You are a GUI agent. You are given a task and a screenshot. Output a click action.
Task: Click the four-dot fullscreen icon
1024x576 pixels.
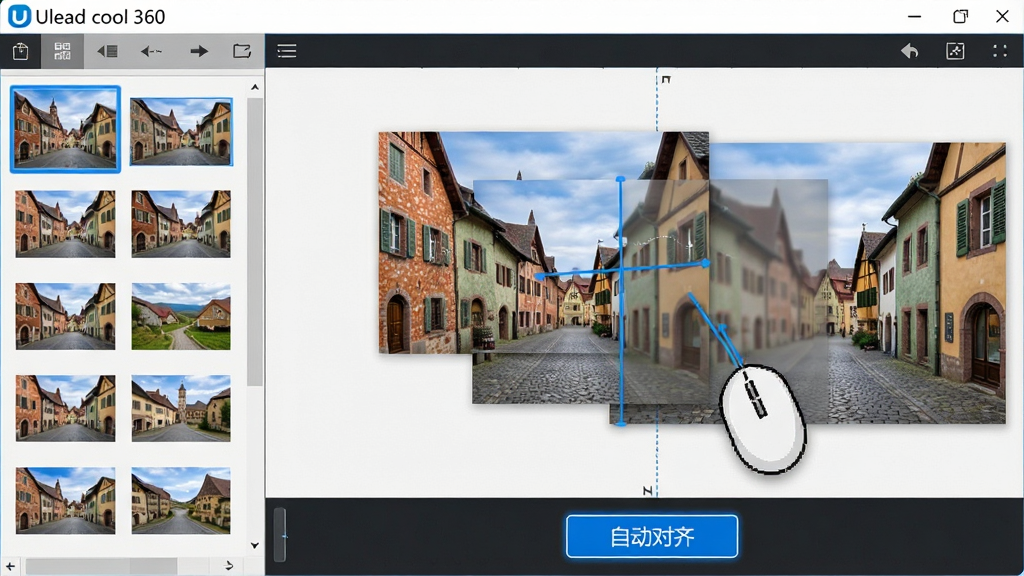tap(1000, 51)
